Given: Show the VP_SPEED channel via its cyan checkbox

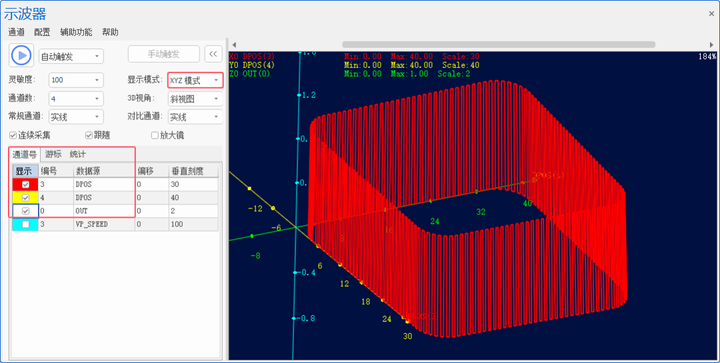Looking at the screenshot, I should tap(26, 224).
